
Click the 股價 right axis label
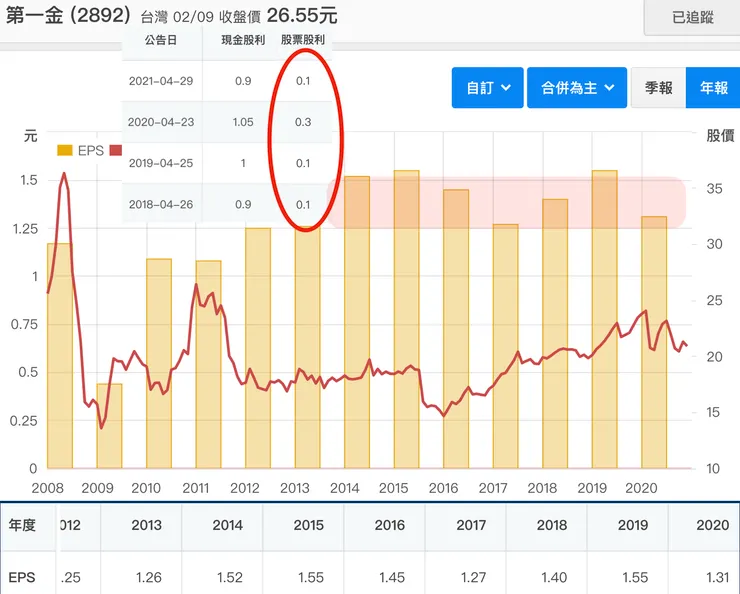[720, 136]
